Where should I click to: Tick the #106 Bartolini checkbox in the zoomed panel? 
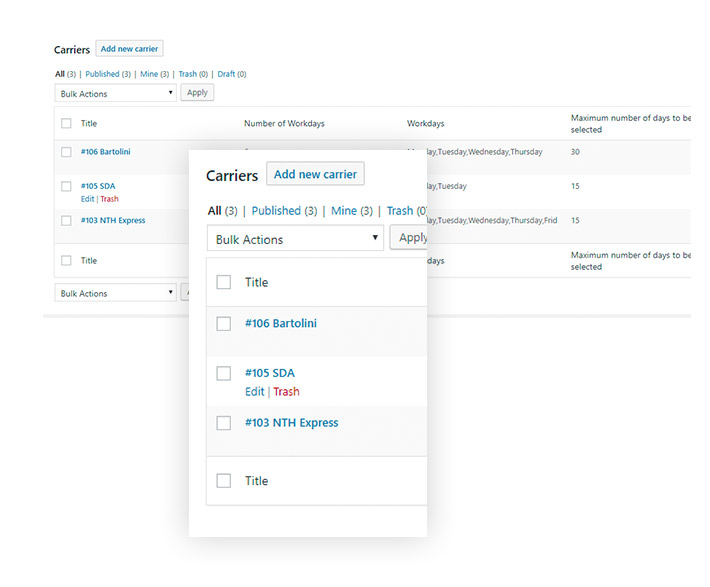224,323
